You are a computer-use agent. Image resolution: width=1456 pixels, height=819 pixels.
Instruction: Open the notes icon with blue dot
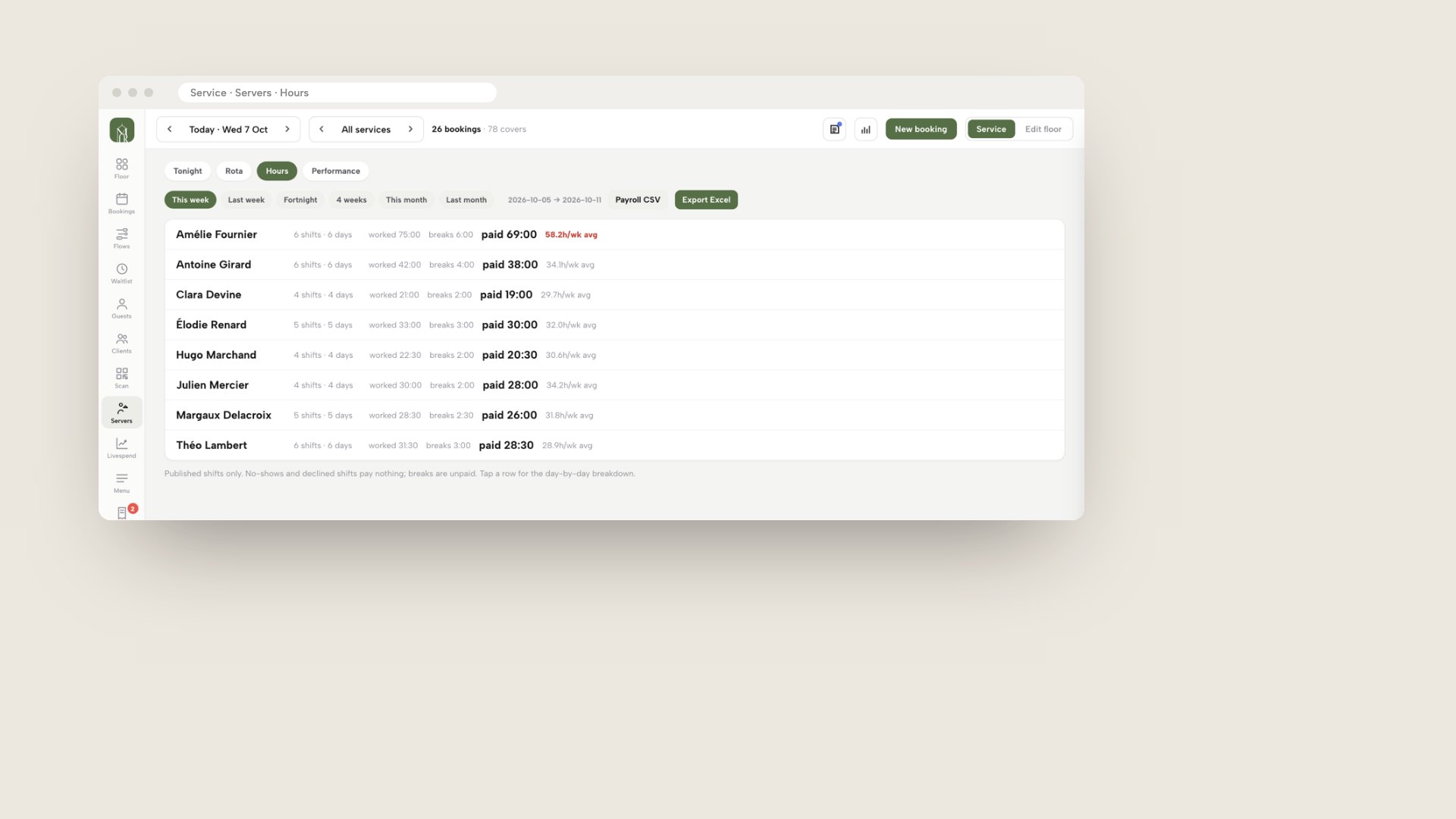tap(834, 129)
